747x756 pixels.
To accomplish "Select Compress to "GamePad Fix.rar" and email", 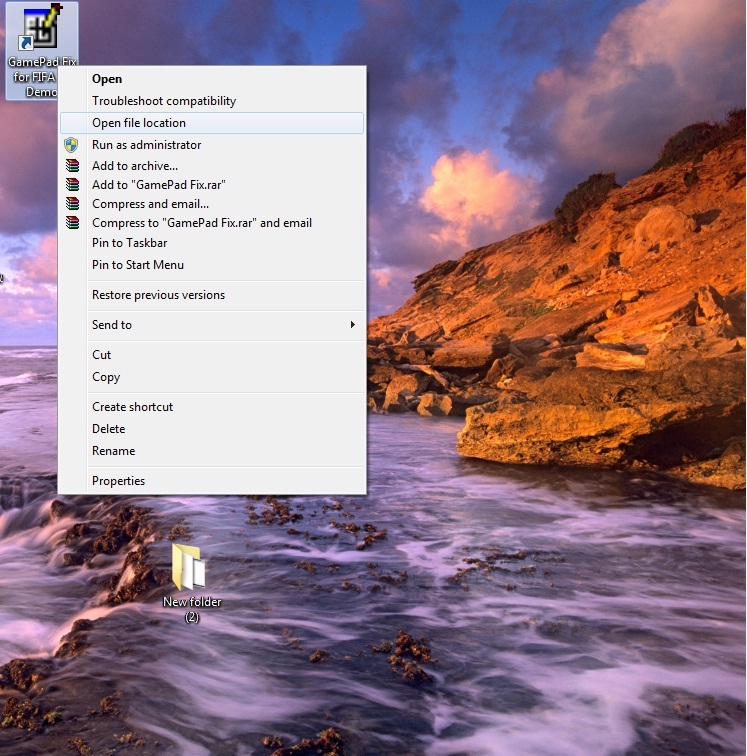I will pos(212,223).
